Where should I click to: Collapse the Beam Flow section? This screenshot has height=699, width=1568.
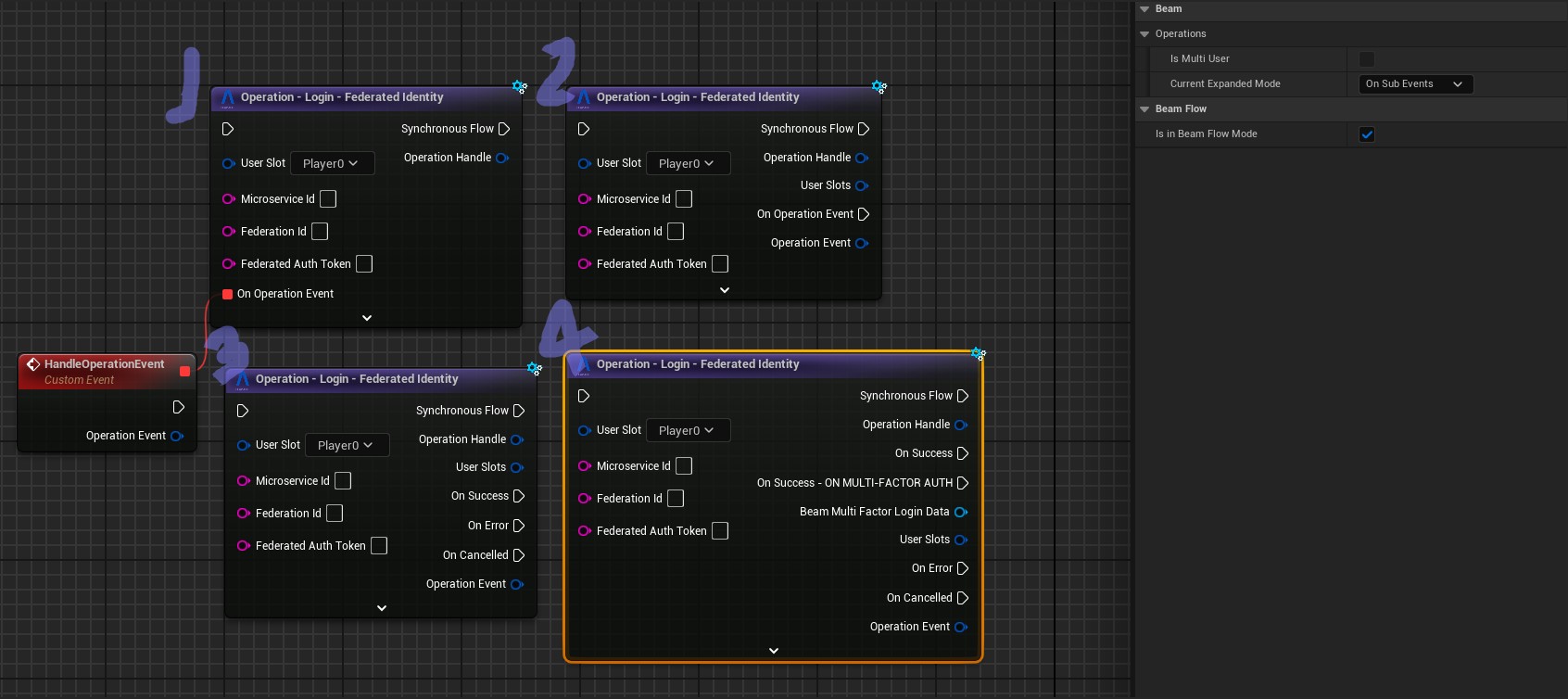coord(1144,109)
